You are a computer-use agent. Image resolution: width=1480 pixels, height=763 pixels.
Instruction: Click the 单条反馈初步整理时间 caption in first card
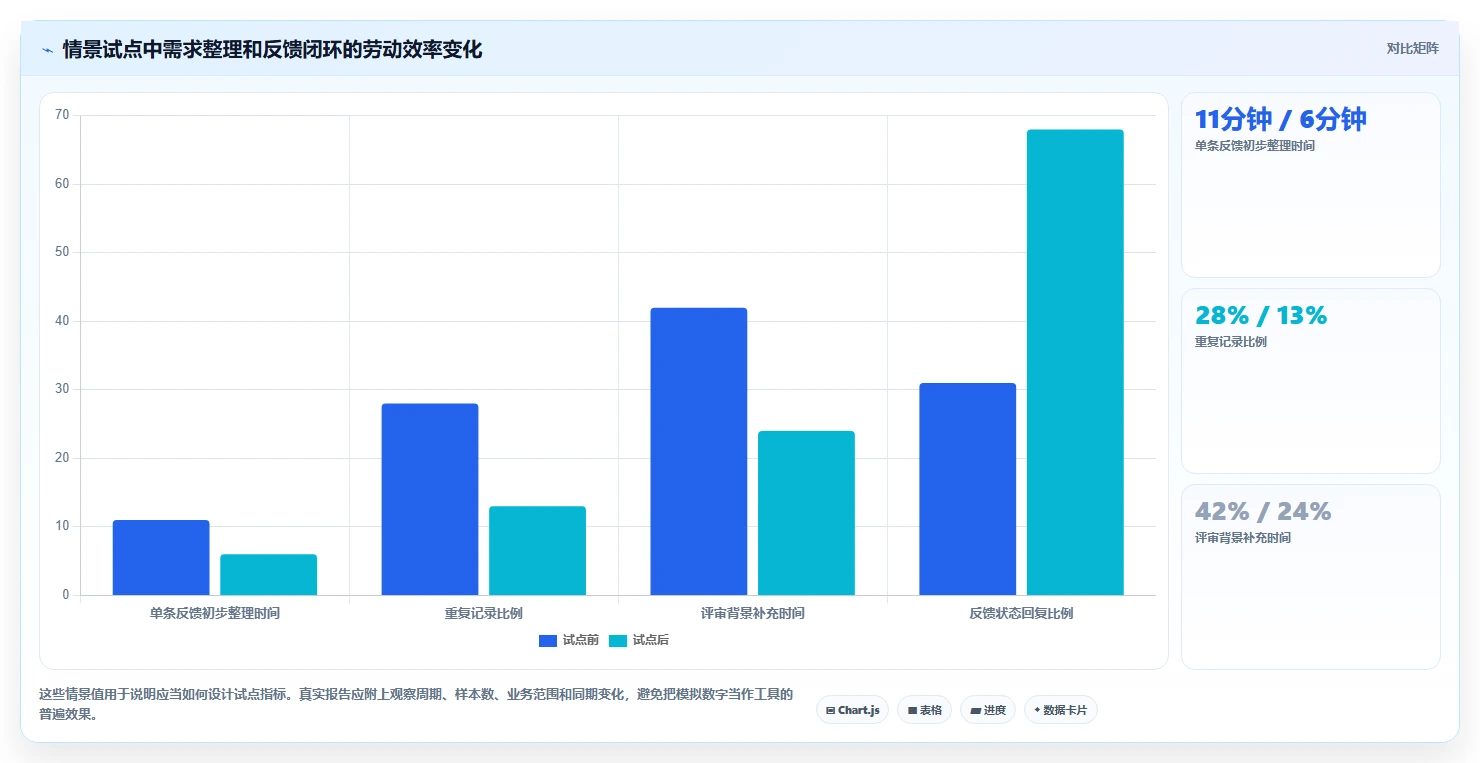[1255, 146]
